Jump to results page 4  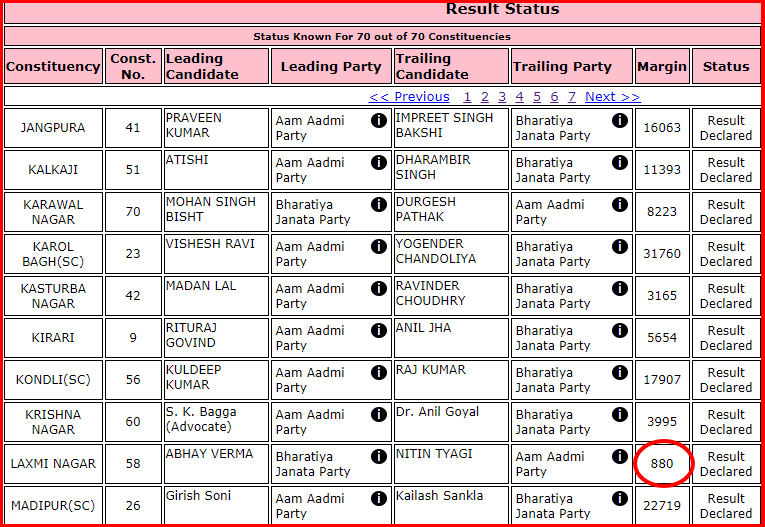[520, 97]
